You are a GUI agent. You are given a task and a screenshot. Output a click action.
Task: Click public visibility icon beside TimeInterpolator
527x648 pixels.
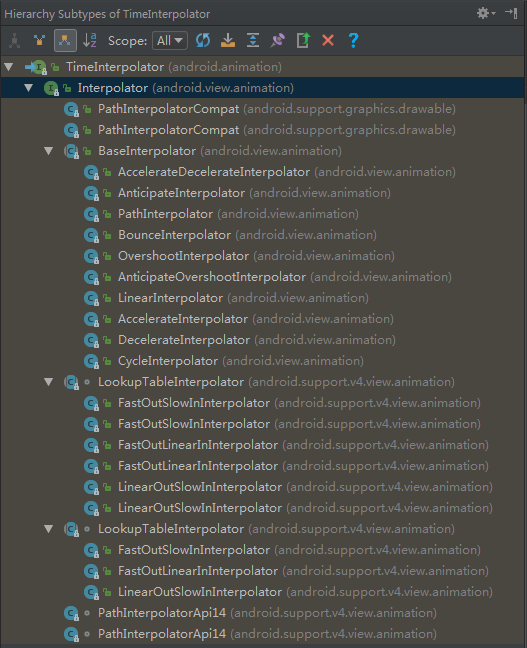click(x=55, y=67)
